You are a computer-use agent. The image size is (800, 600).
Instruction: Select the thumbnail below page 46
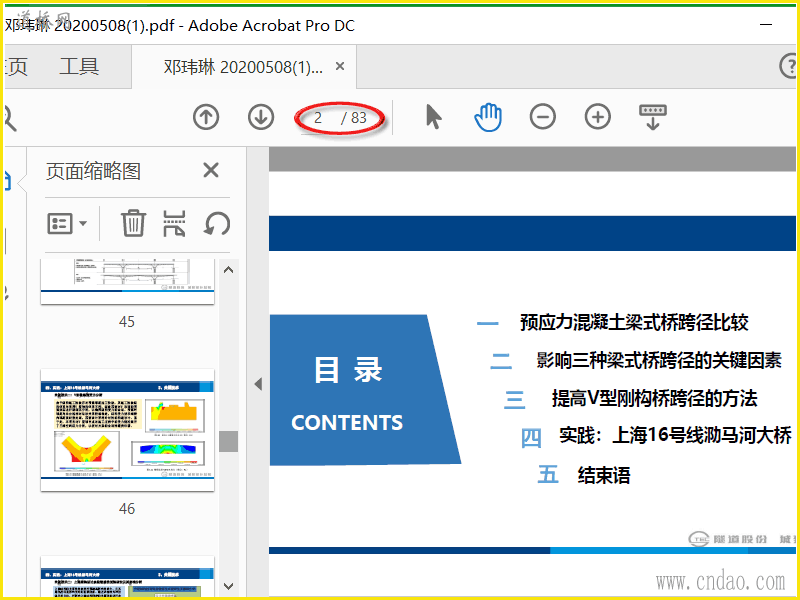pyautogui.click(x=128, y=577)
